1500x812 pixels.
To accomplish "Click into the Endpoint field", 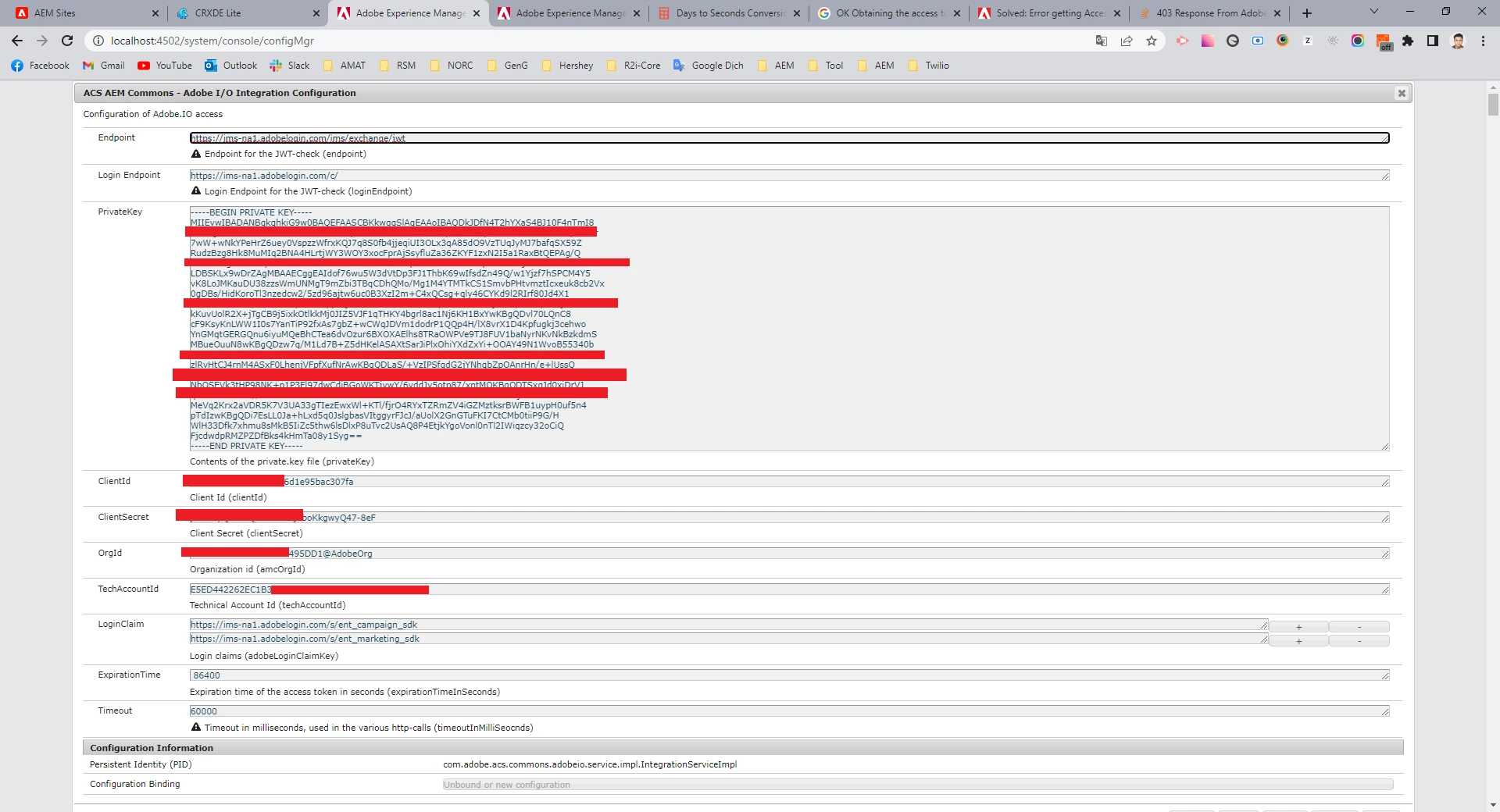I will click(790, 138).
